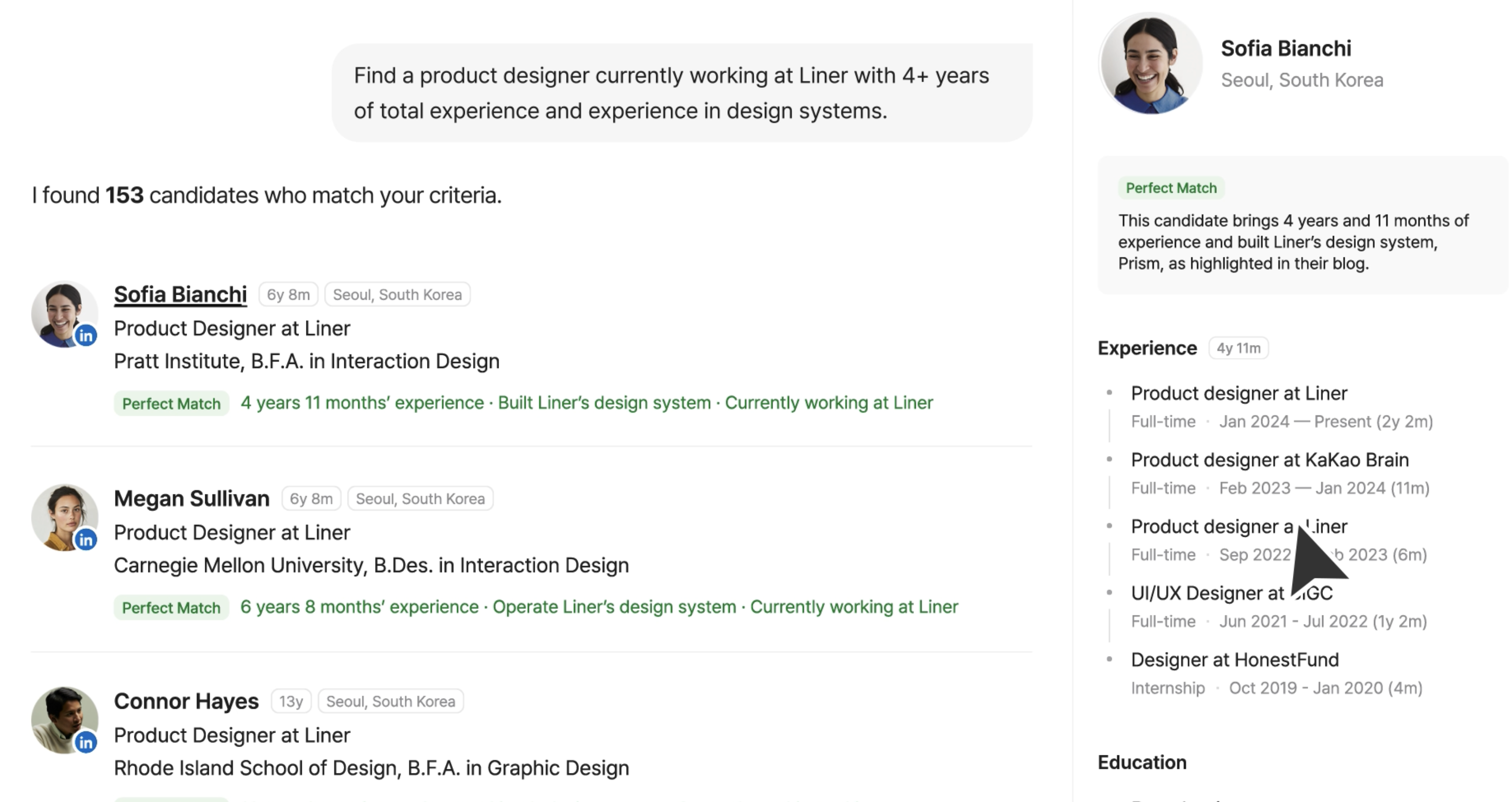Open Connor Hayes candidate profile
Viewport: 1512px width, 802px height.
[186, 702]
